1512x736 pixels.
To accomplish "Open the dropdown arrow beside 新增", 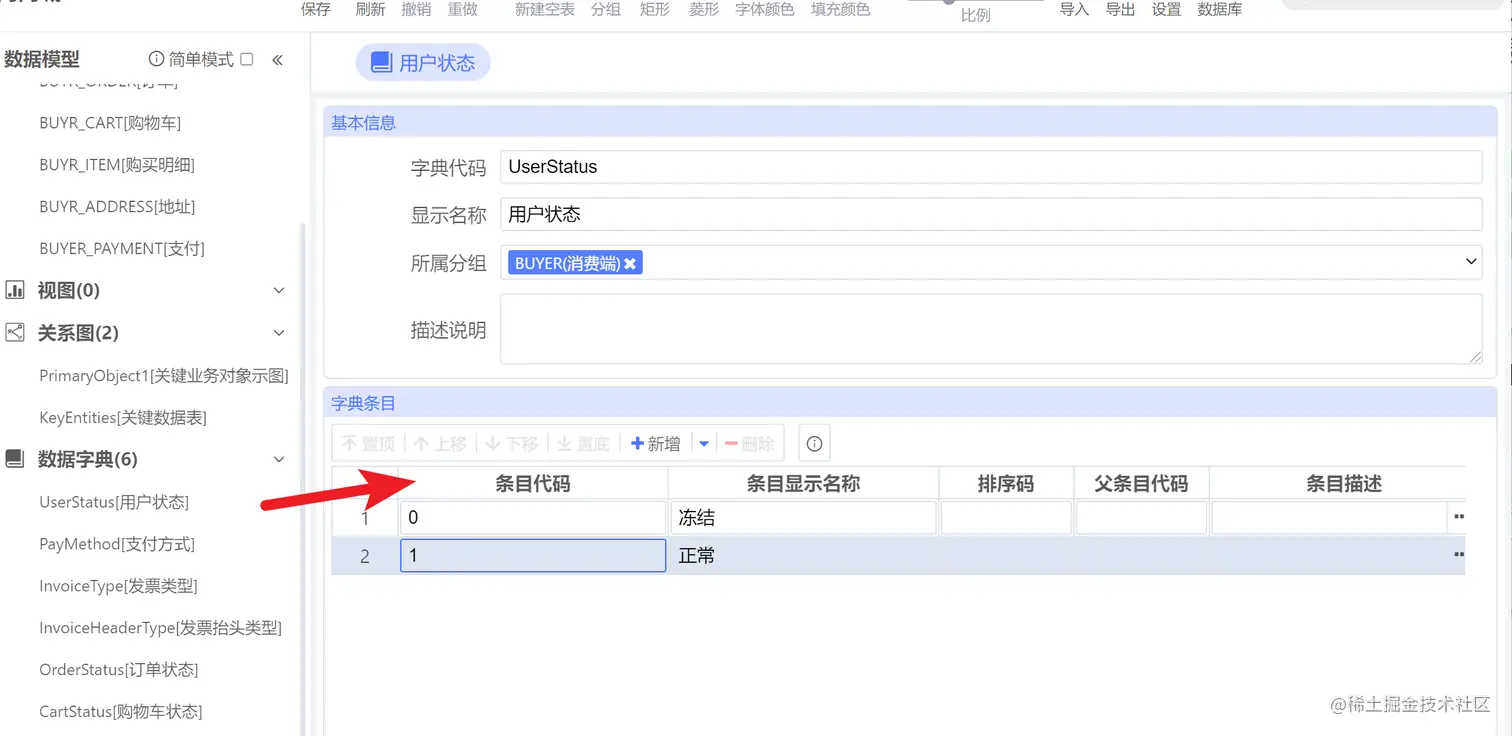I will [x=704, y=444].
